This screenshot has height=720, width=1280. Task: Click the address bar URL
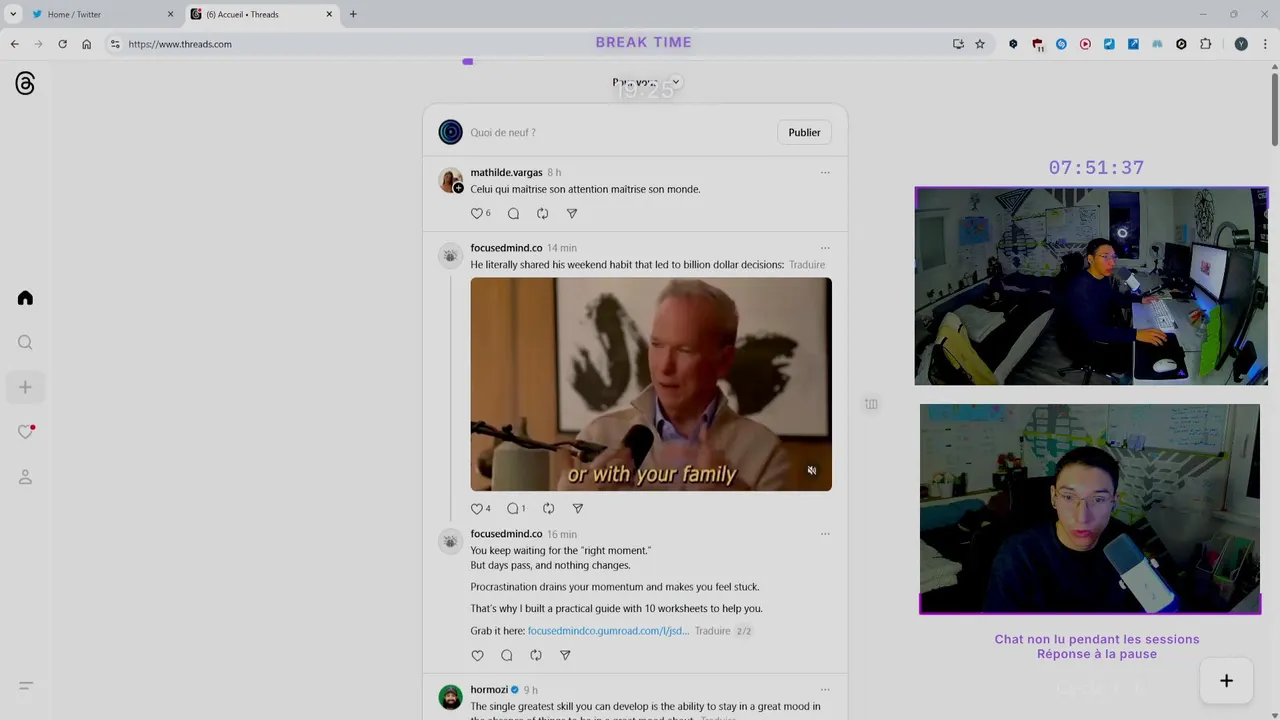point(180,44)
